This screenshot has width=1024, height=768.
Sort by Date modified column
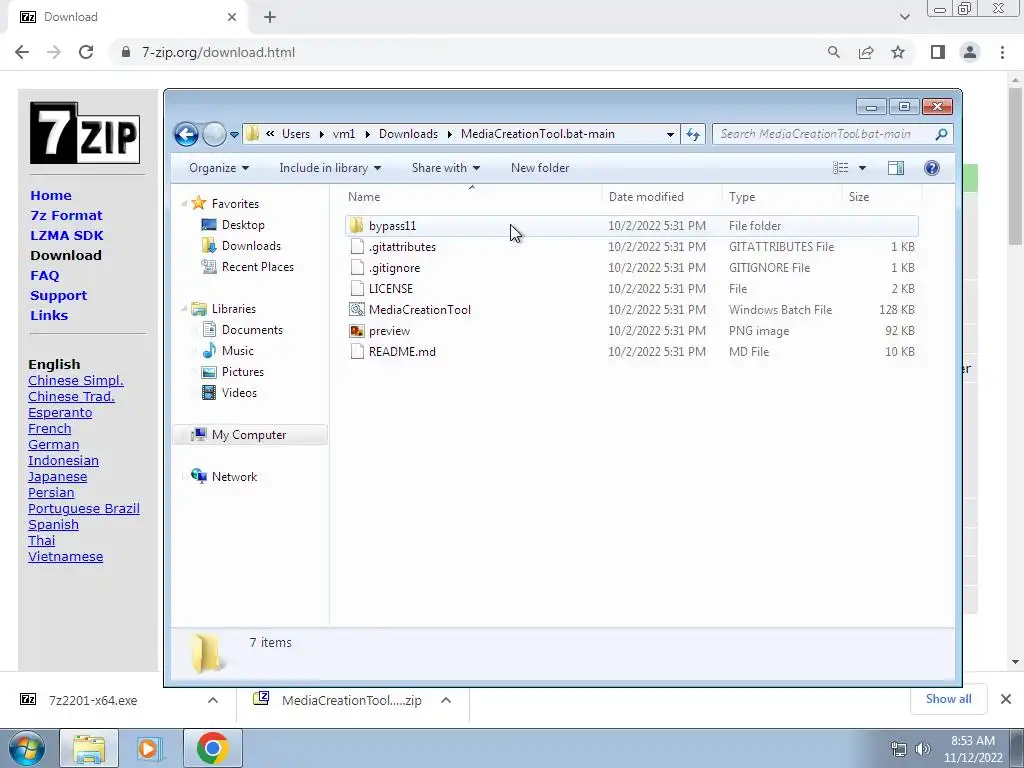click(662, 197)
